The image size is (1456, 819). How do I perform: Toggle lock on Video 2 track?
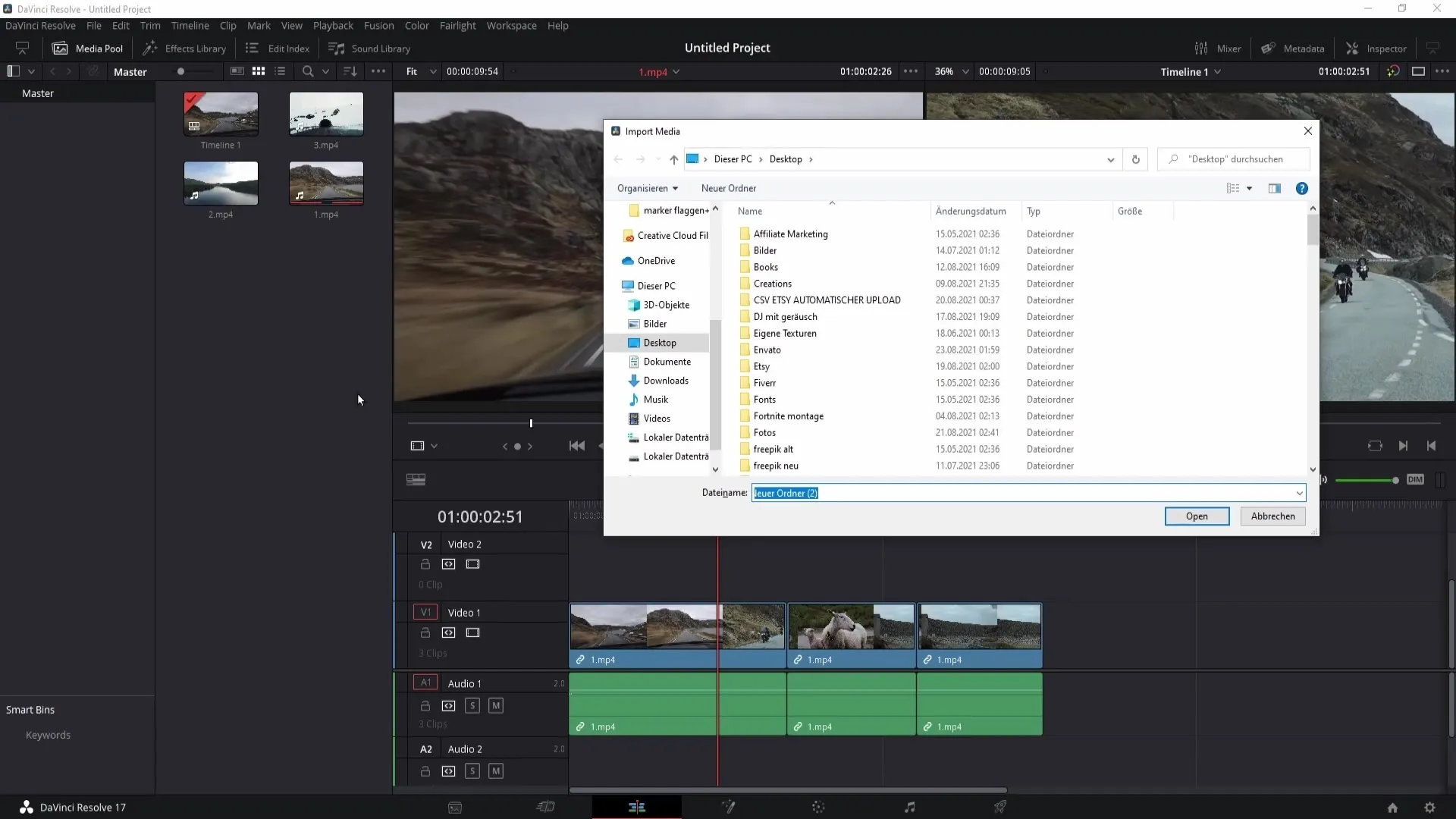coord(425,564)
